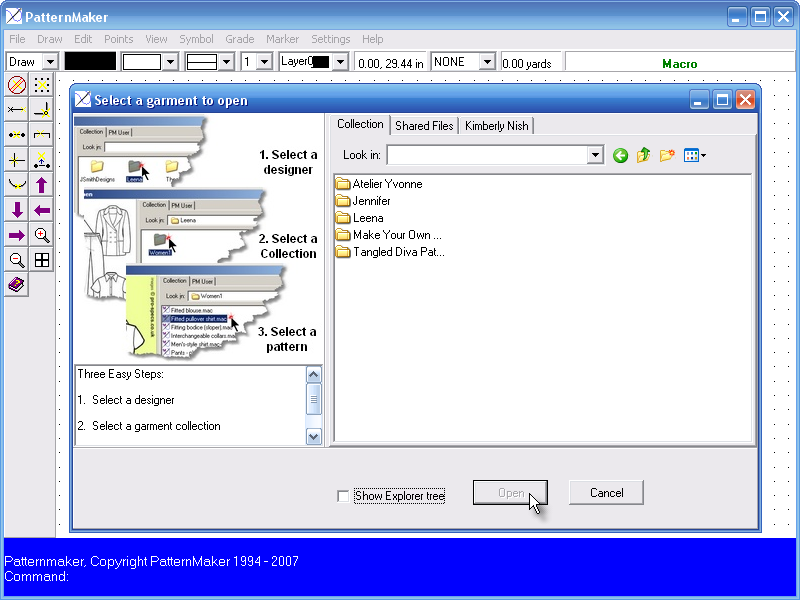Click the up one level folder icon

pyautogui.click(x=643, y=156)
